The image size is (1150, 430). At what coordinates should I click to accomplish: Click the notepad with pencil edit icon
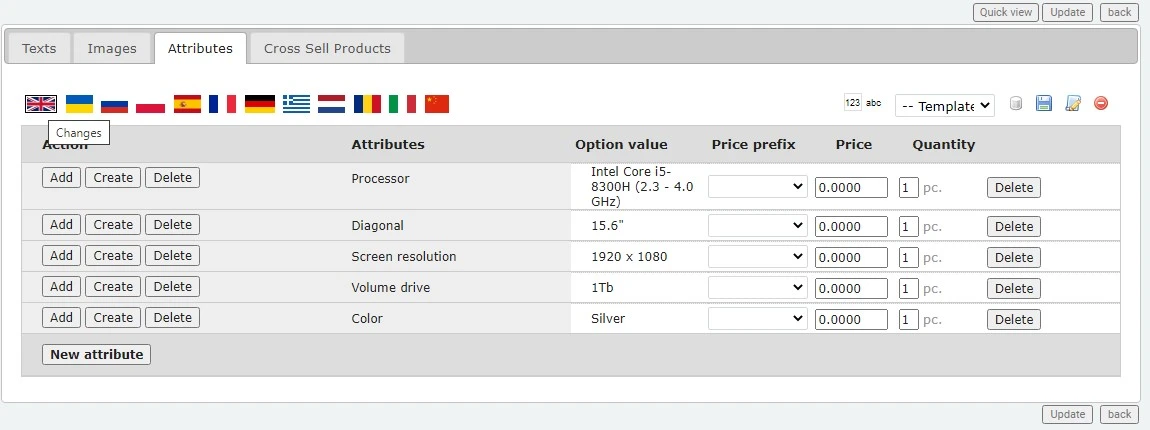click(1073, 104)
